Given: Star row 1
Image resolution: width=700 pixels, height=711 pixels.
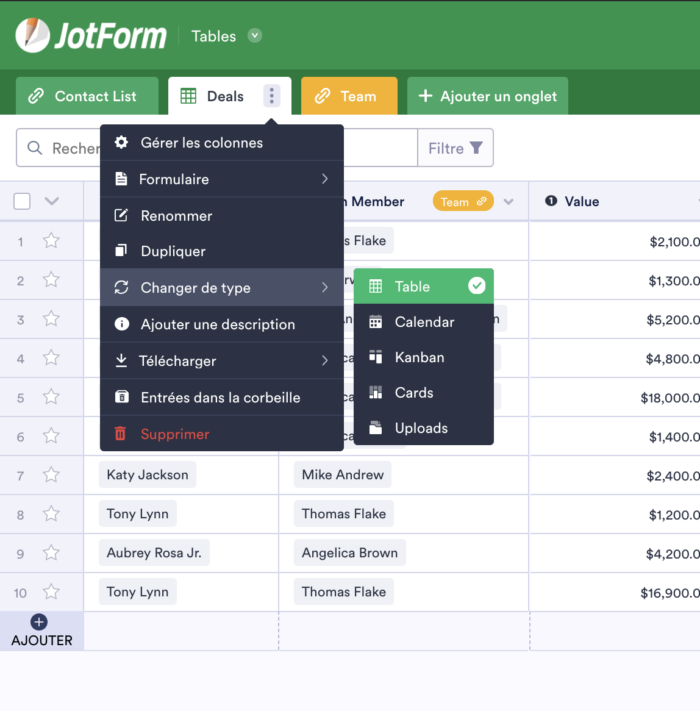Looking at the screenshot, I should 51,240.
